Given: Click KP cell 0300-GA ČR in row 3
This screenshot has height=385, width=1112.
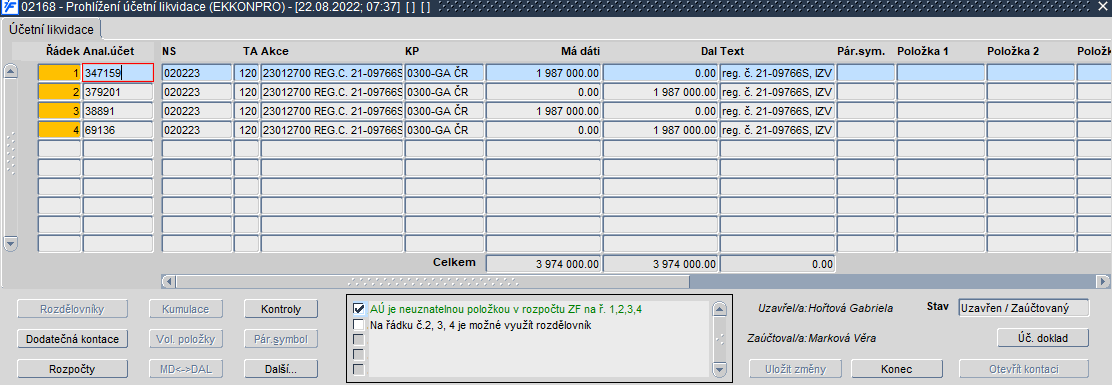Looking at the screenshot, I should point(444,111).
